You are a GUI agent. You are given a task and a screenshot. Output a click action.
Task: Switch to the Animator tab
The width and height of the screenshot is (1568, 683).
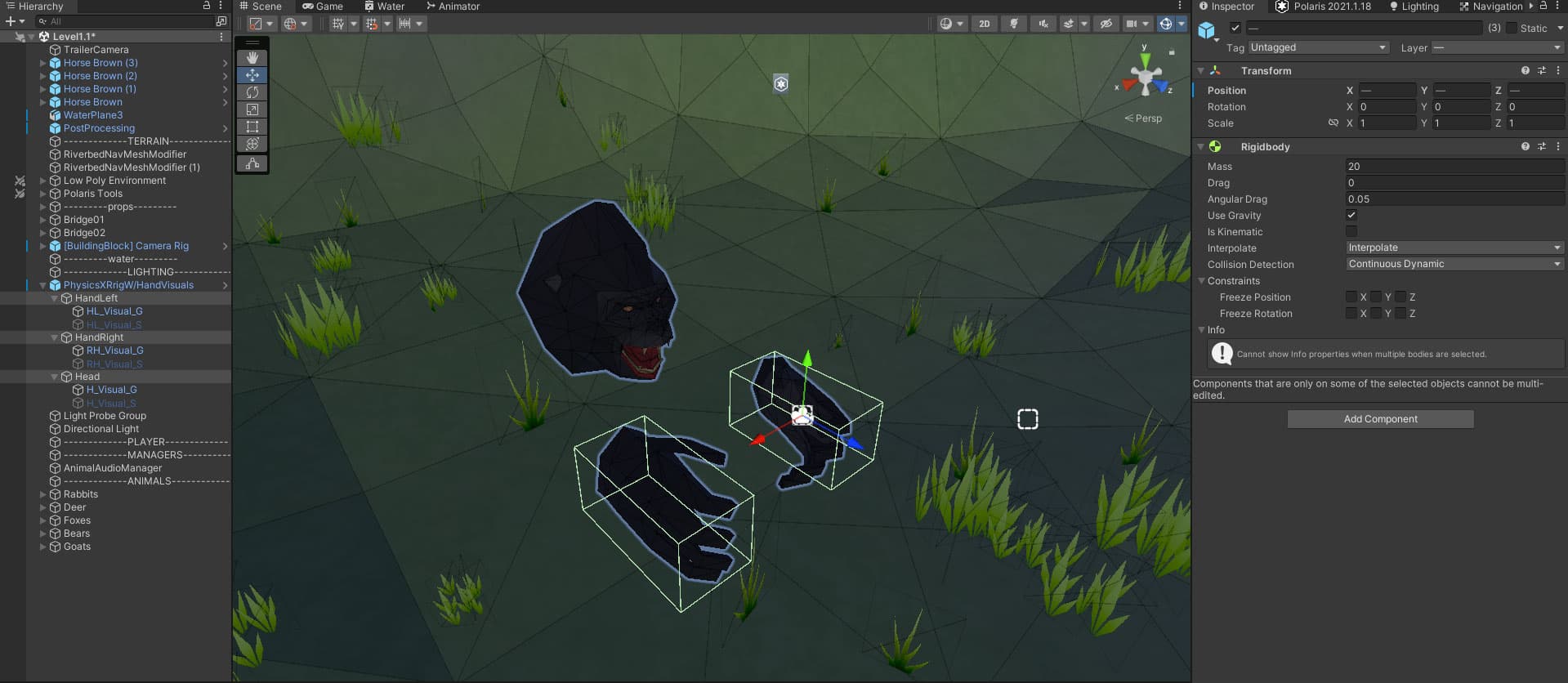tap(453, 7)
